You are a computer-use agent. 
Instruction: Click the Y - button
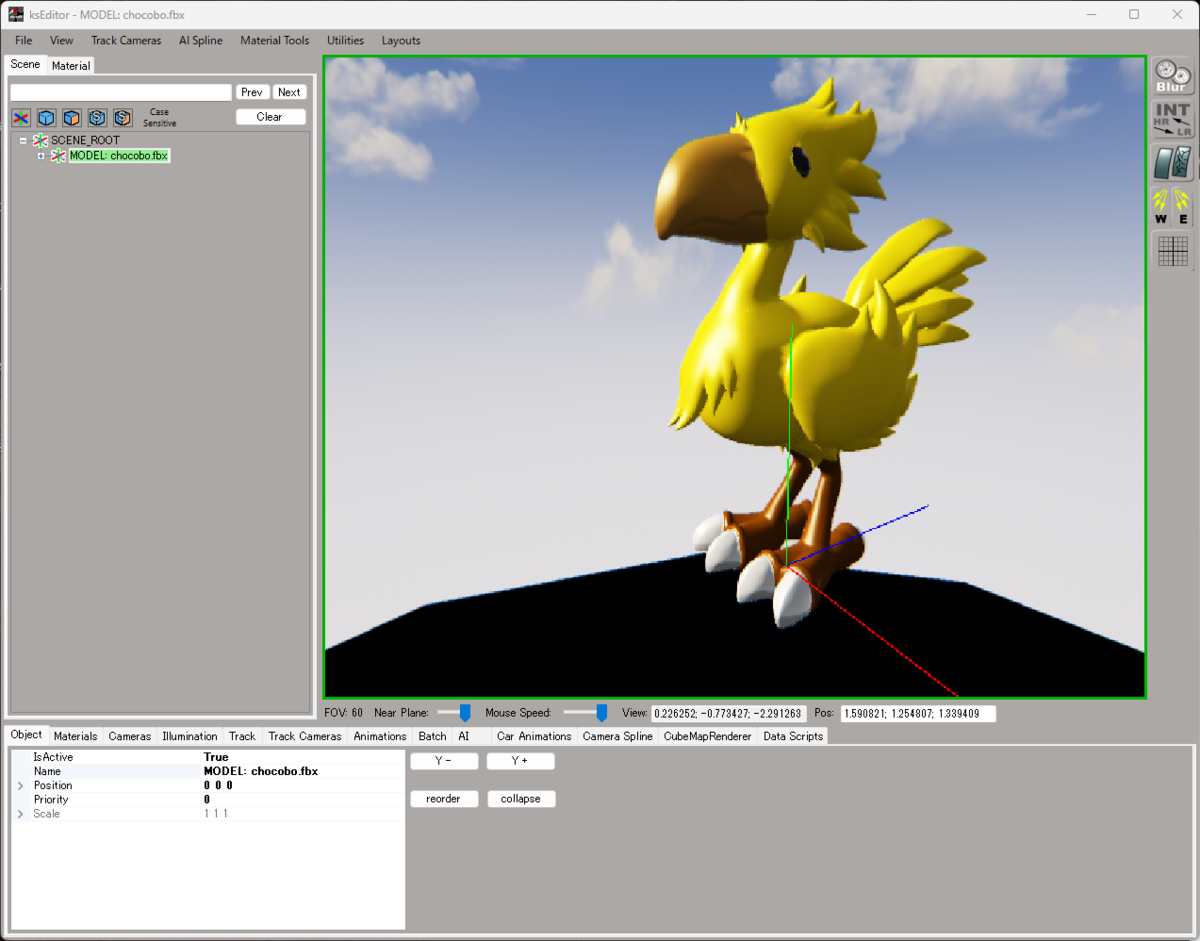pyautogui.click(x=444, y=761)
